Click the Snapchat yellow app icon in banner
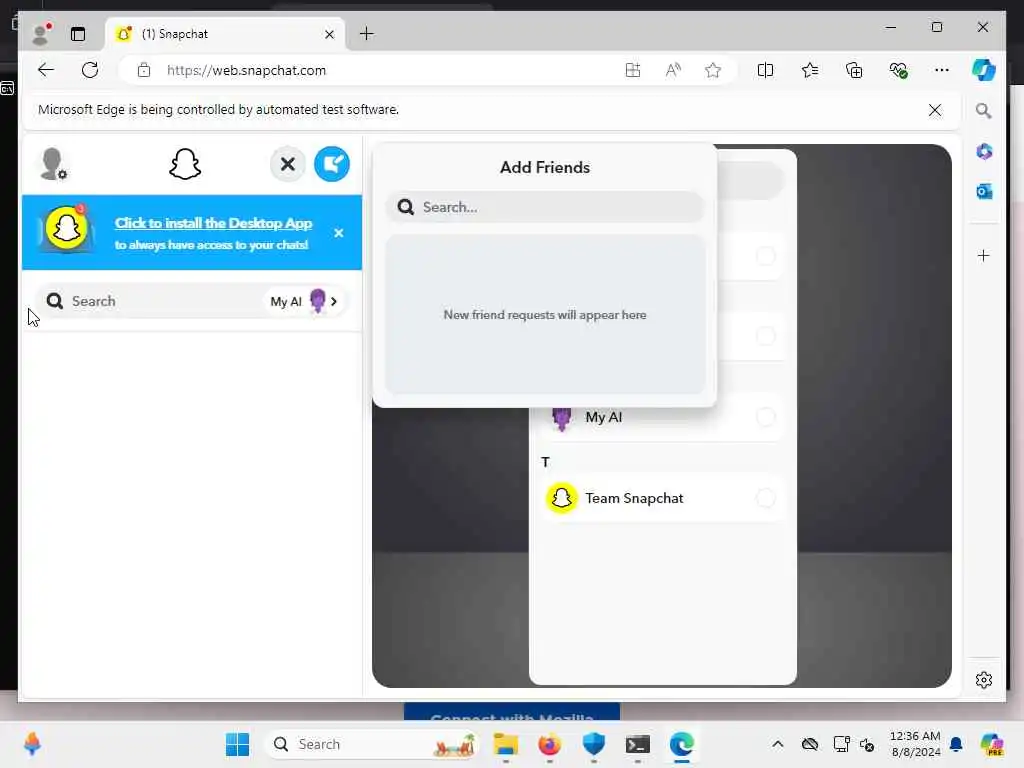This screenshot has height=768, width=1024. click(x=66, y=229)
